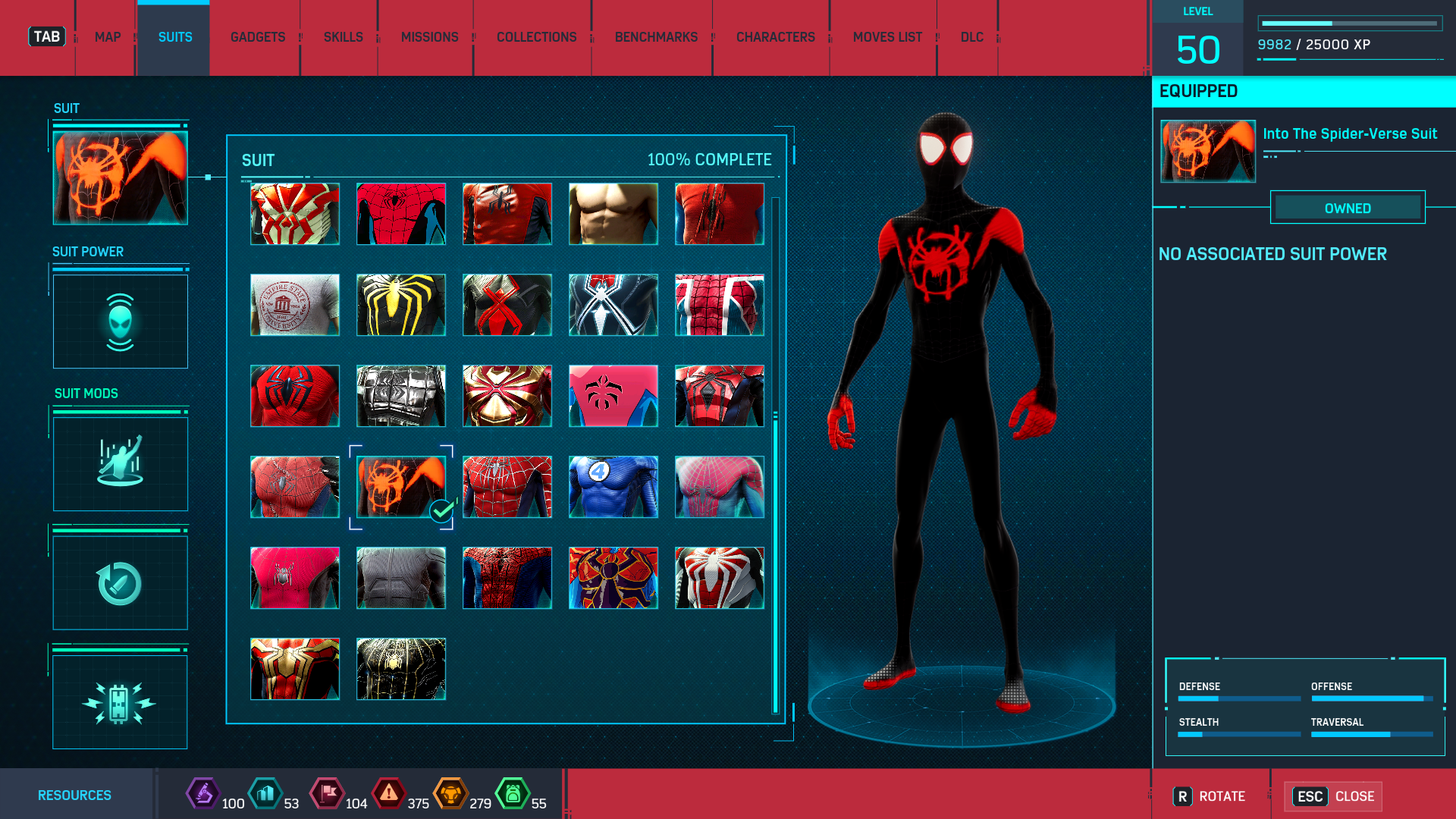
Task: Click the XP progress bar
Action: coord(1349,24)
